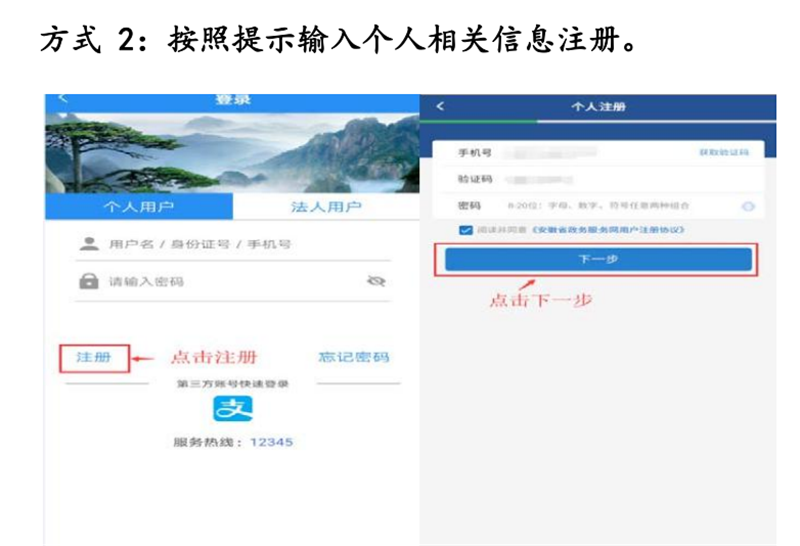Open the 忘记密码 link
Viewport: 800px width, 546px height.
coord(354,357)
